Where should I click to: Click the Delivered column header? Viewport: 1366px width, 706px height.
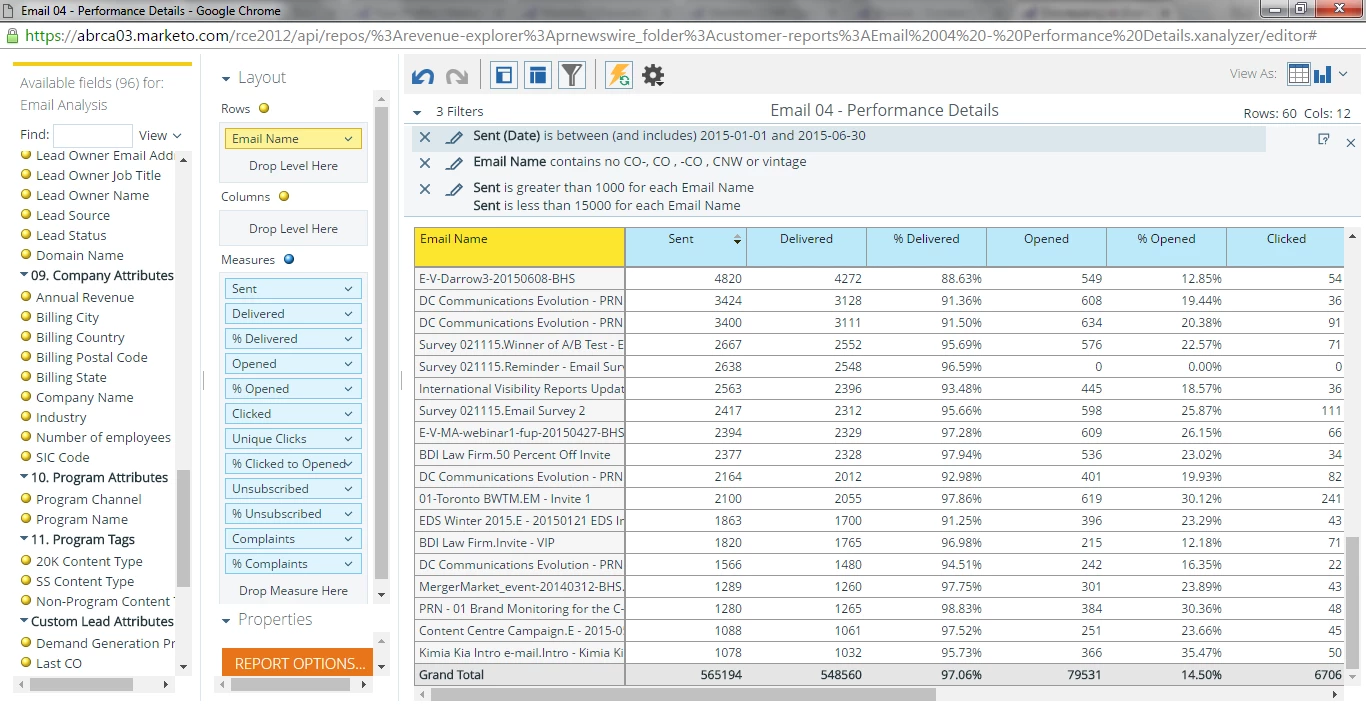[806, 246]
